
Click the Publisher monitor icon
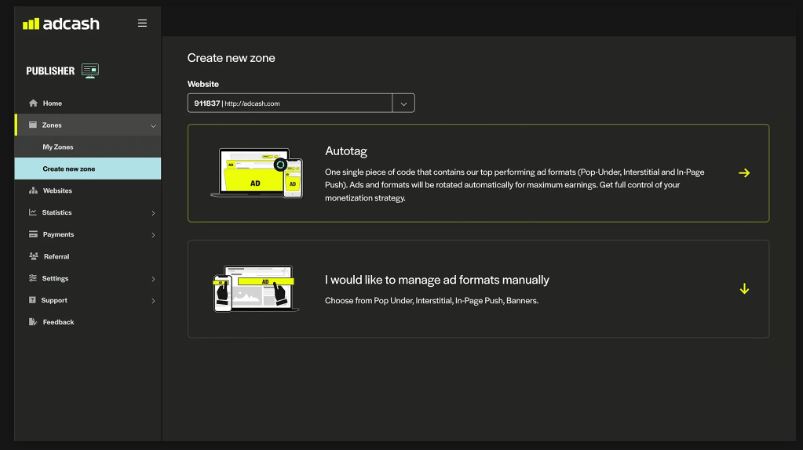click(x=91, y=71)
